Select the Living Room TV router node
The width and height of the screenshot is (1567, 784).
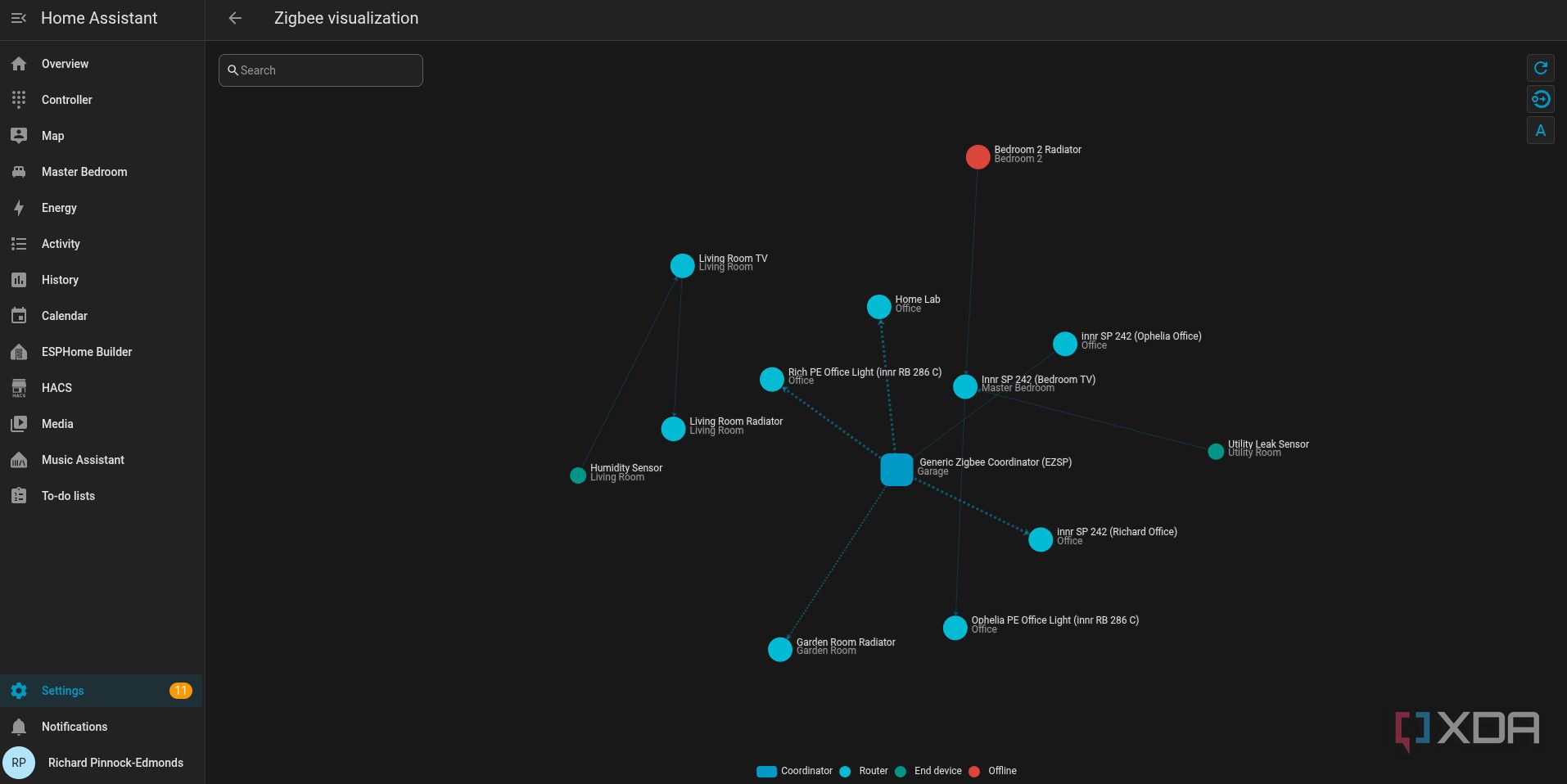[x=682, y=265]
